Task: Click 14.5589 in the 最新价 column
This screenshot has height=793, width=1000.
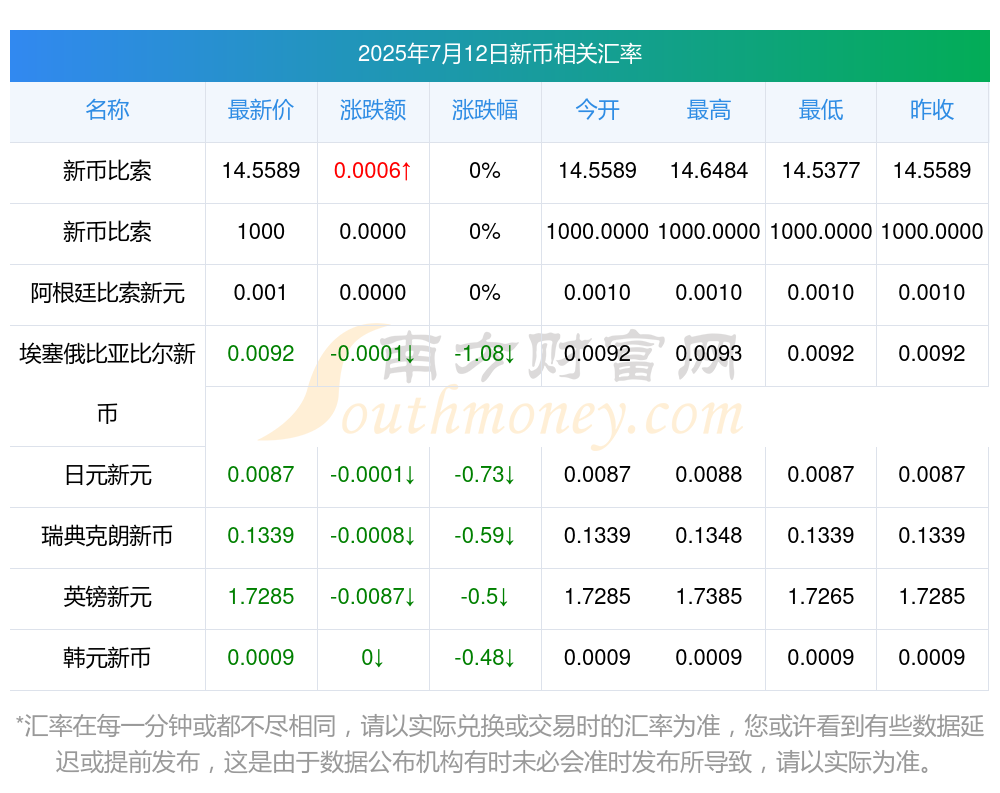Action: tap(261, 170)
